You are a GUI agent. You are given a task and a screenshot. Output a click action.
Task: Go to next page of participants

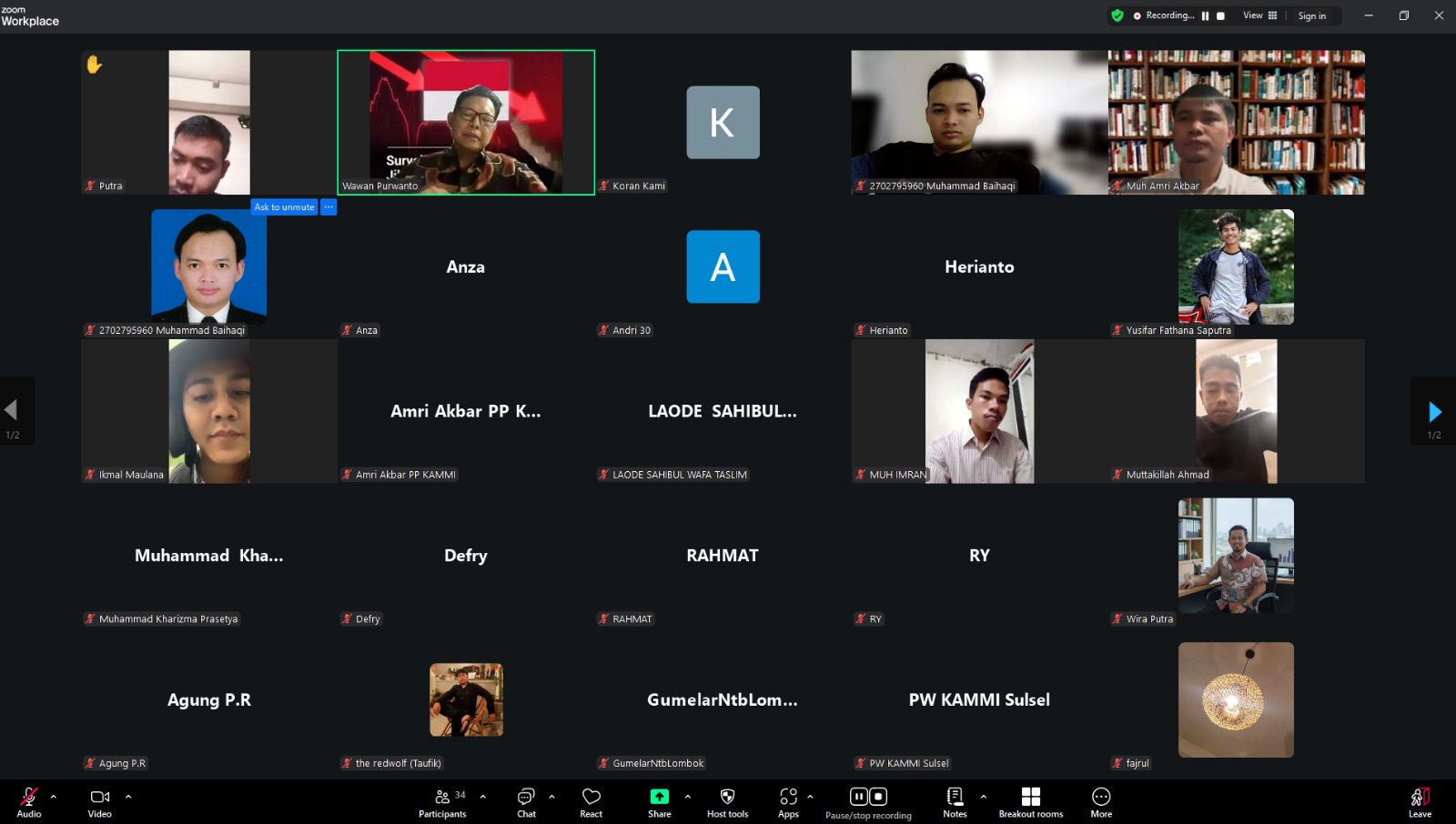pyautogui.click(x=1434, y=412)
